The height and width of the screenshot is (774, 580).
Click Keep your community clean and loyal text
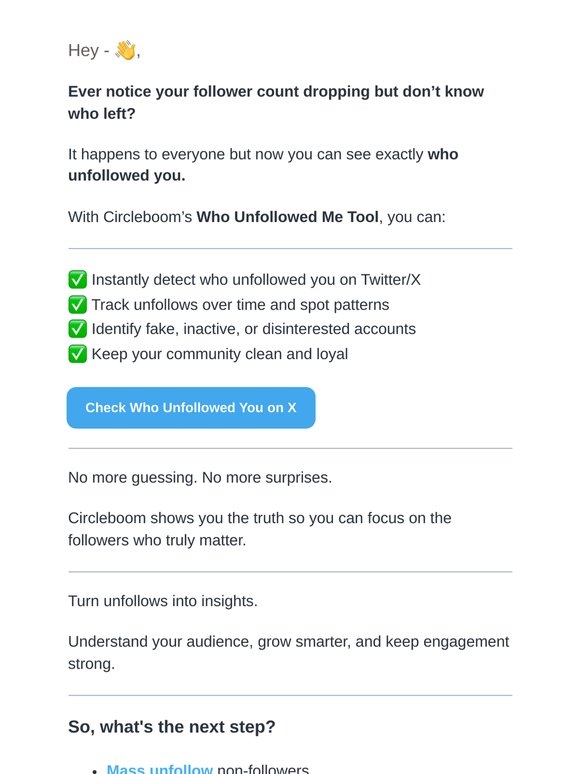coord(220,354)
